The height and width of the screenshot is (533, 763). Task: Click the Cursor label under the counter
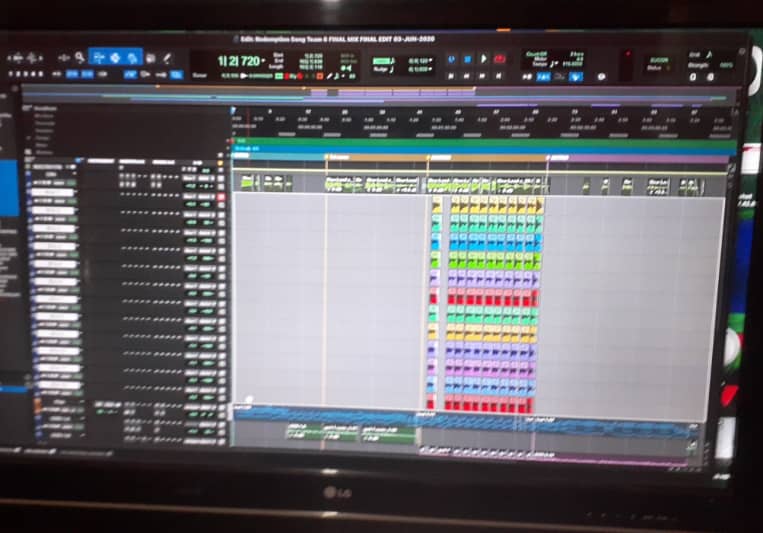pos(200,75)
